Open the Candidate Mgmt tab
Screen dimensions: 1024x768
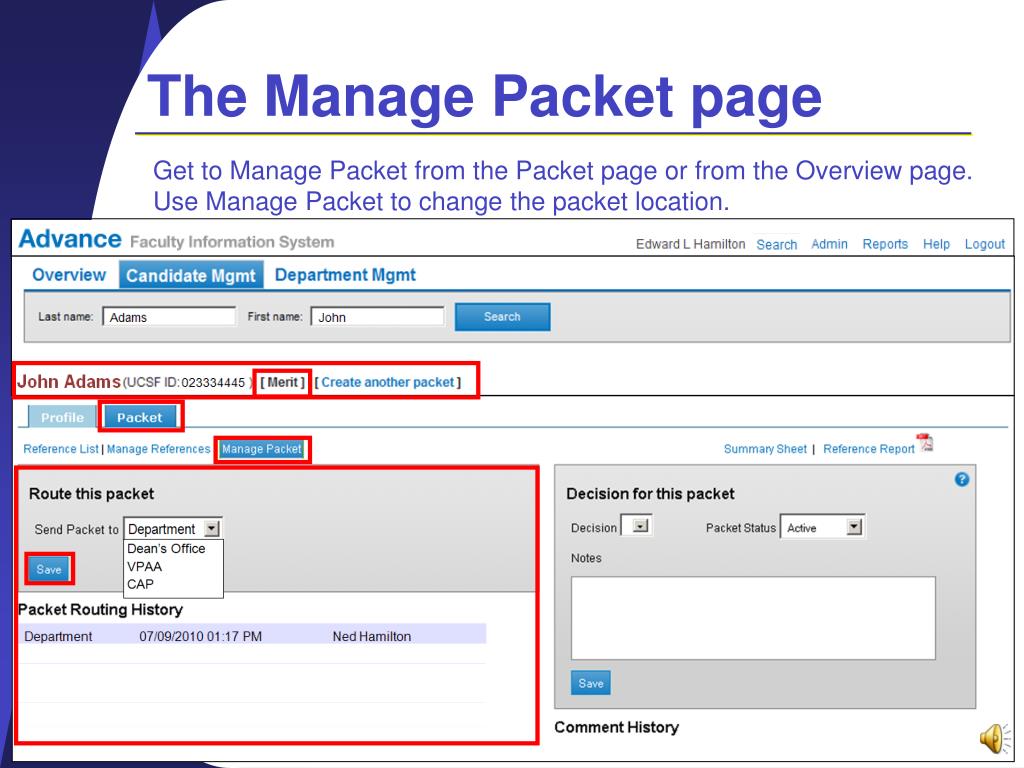click(191, 275)
